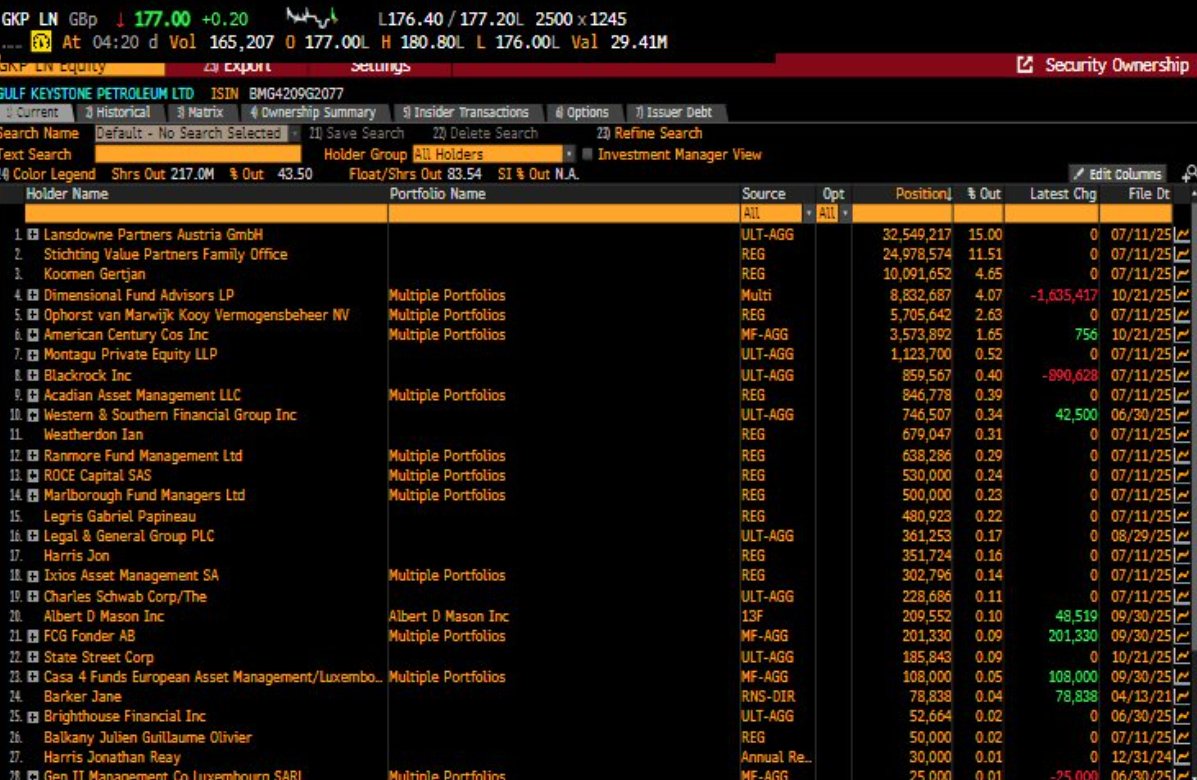Open chart icon for Marlborough Fund Managers row

pos(1182,495)
